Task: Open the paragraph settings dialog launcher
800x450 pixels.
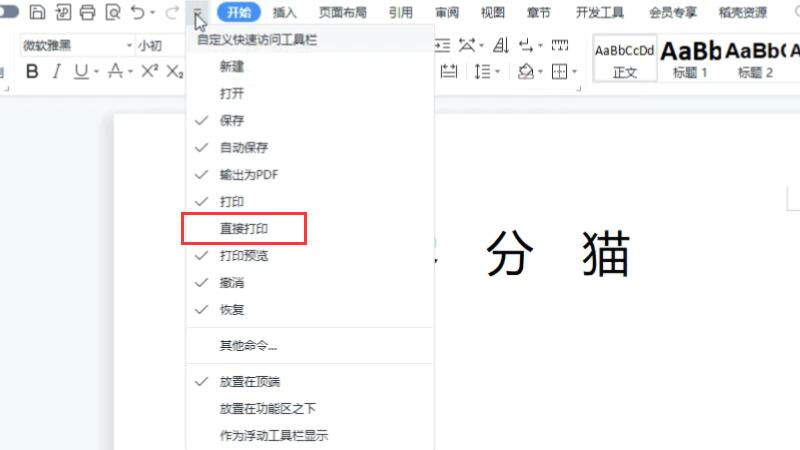Action: pyautogui.click(x=579, y=88)
